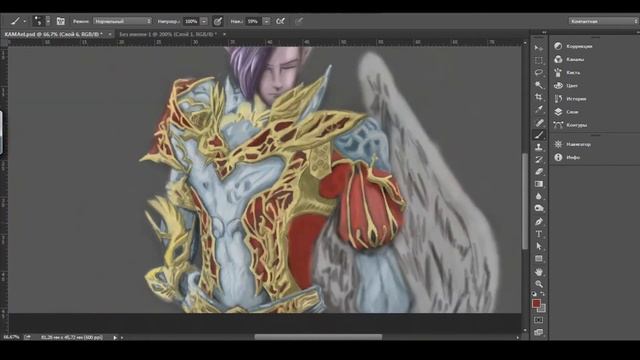Image resolution: width=640 pixels, height=360 pixels.
Task: Select the Crop tool
Action: pos(539,97)
